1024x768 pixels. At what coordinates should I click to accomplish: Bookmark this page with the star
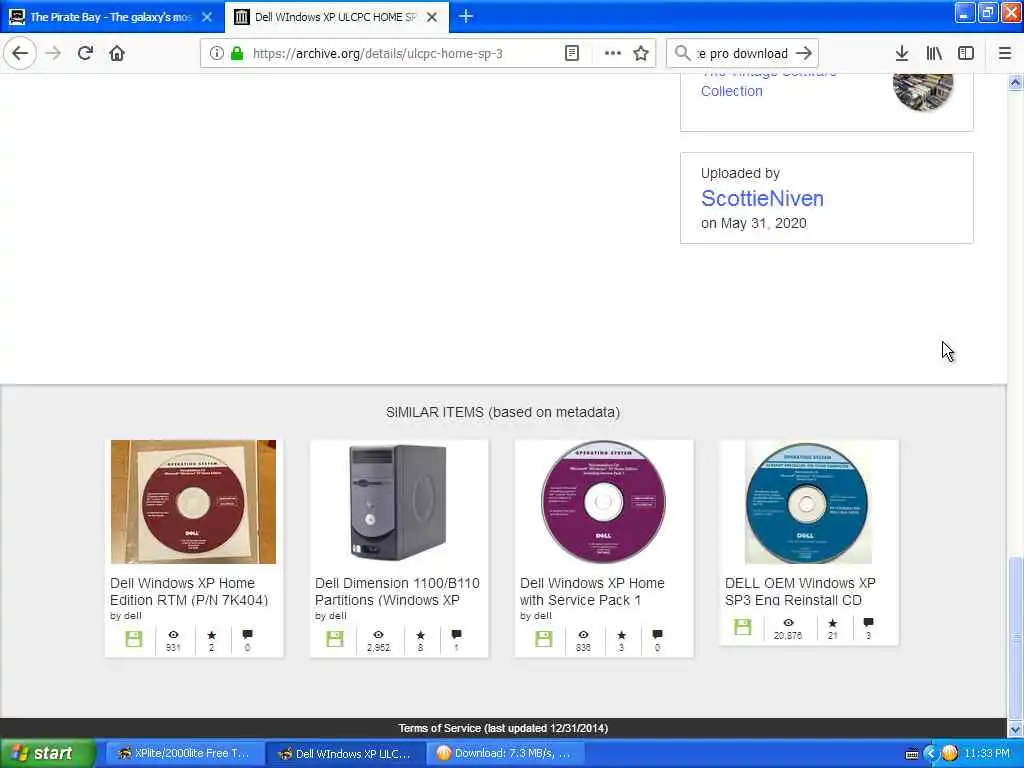[x=641, y=54]
